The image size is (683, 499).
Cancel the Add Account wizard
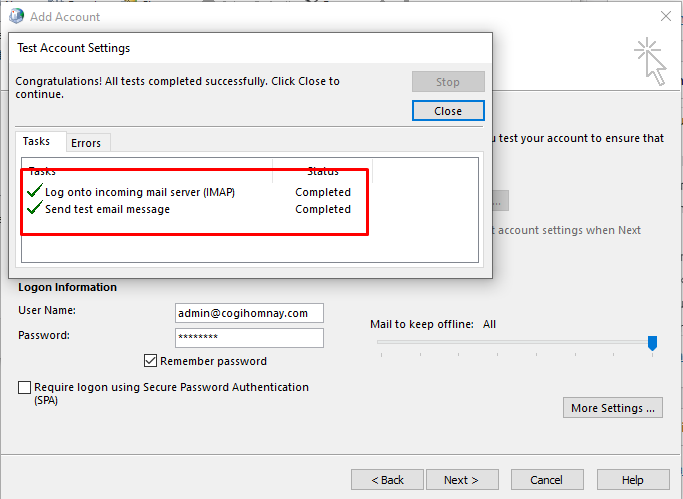tap(547, 480)
